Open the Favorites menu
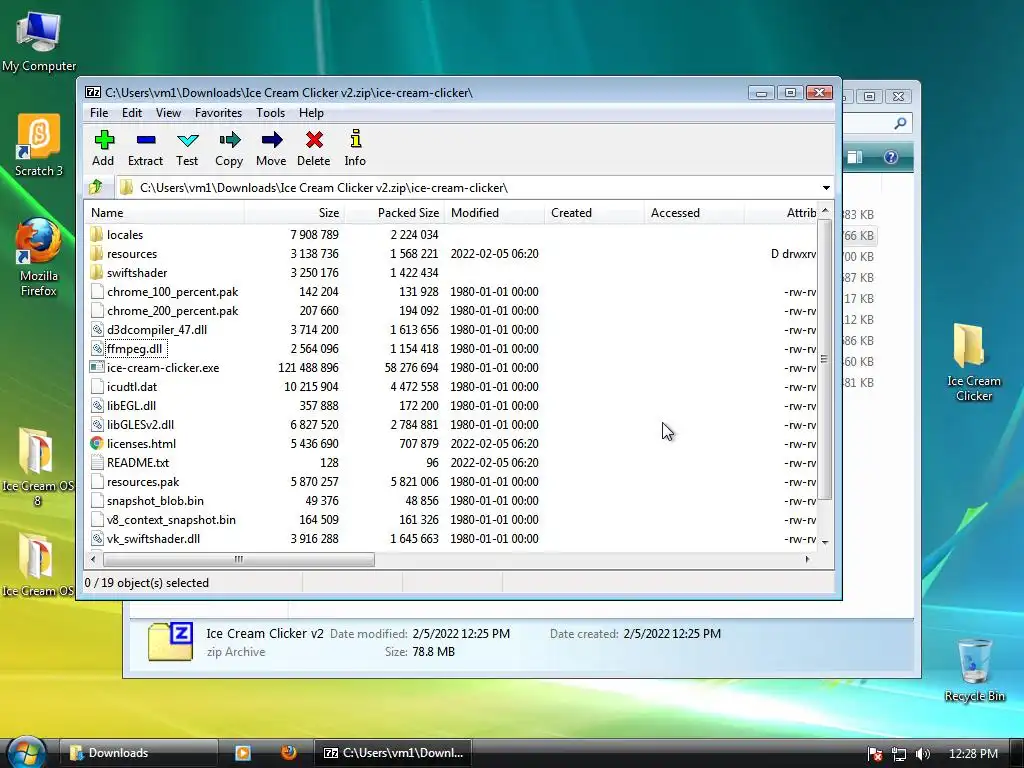Screen dimensions: 1024x768 click(x=218, y=113)
